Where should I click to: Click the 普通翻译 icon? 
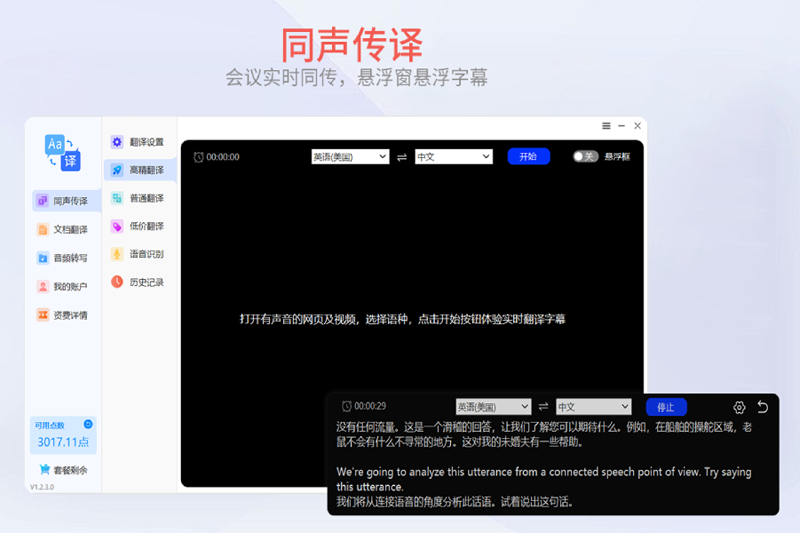tap(117, 198)
